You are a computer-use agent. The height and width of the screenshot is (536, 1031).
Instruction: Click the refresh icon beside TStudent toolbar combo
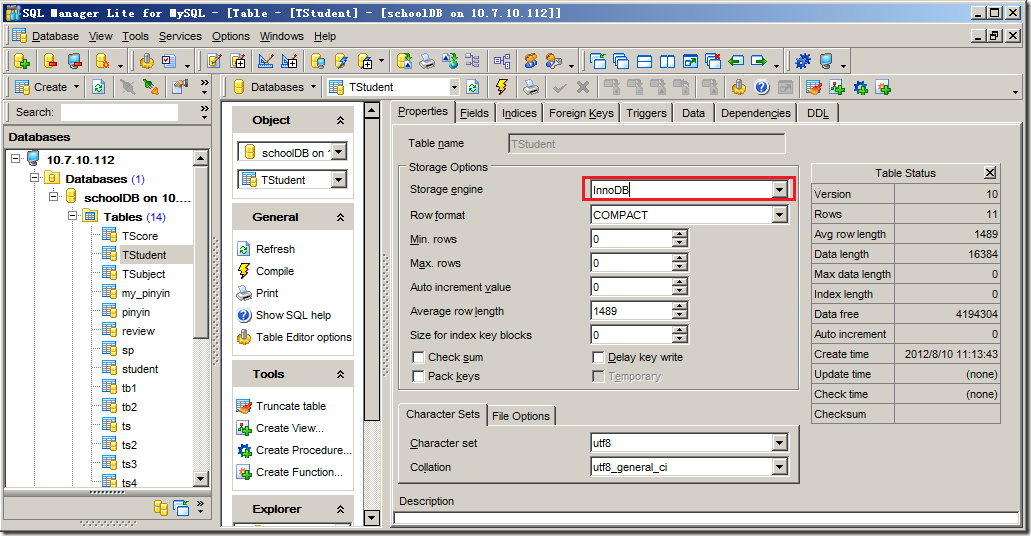point(472,87)
